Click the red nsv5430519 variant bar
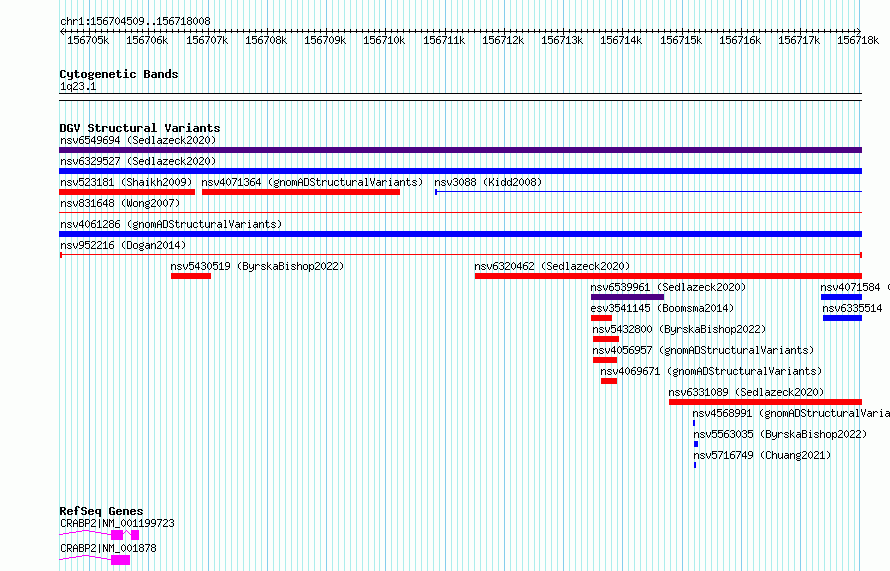The width and height of the screenshot is (890, 571). [x=191, y=276]
